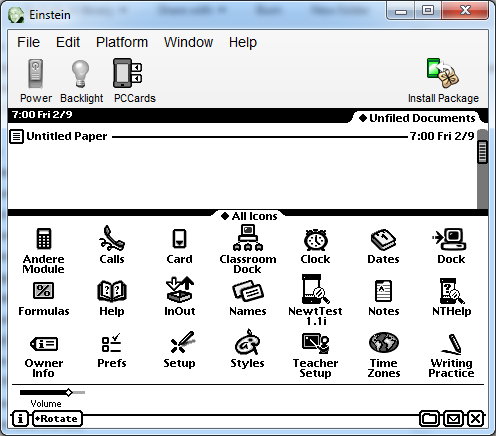This screenshot has width=496, height=436.
Task: Minimize the Einstein window
Action: pos(401,11)
